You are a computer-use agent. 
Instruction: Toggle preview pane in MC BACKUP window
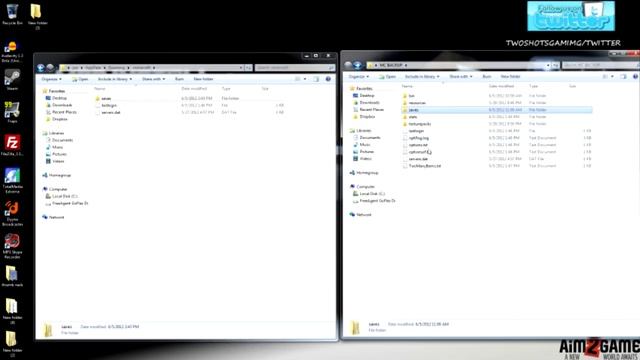623,77
